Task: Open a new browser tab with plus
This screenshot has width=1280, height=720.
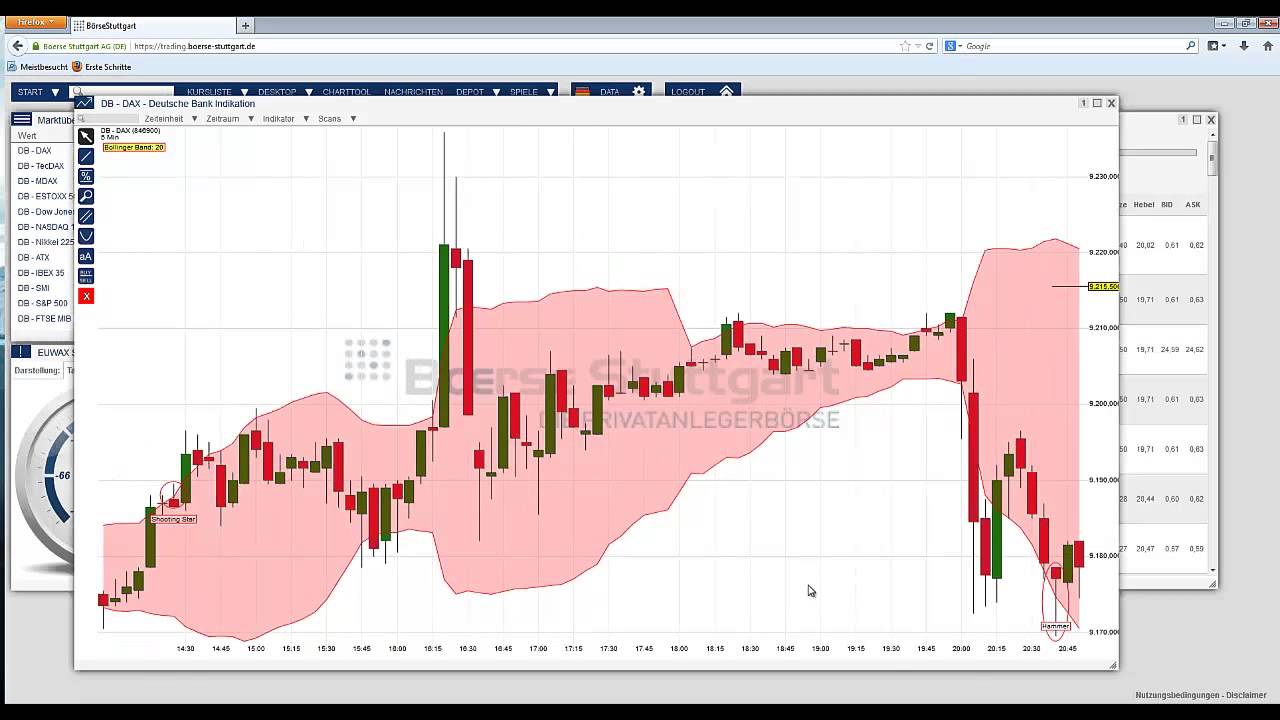Action: [245, 25]
